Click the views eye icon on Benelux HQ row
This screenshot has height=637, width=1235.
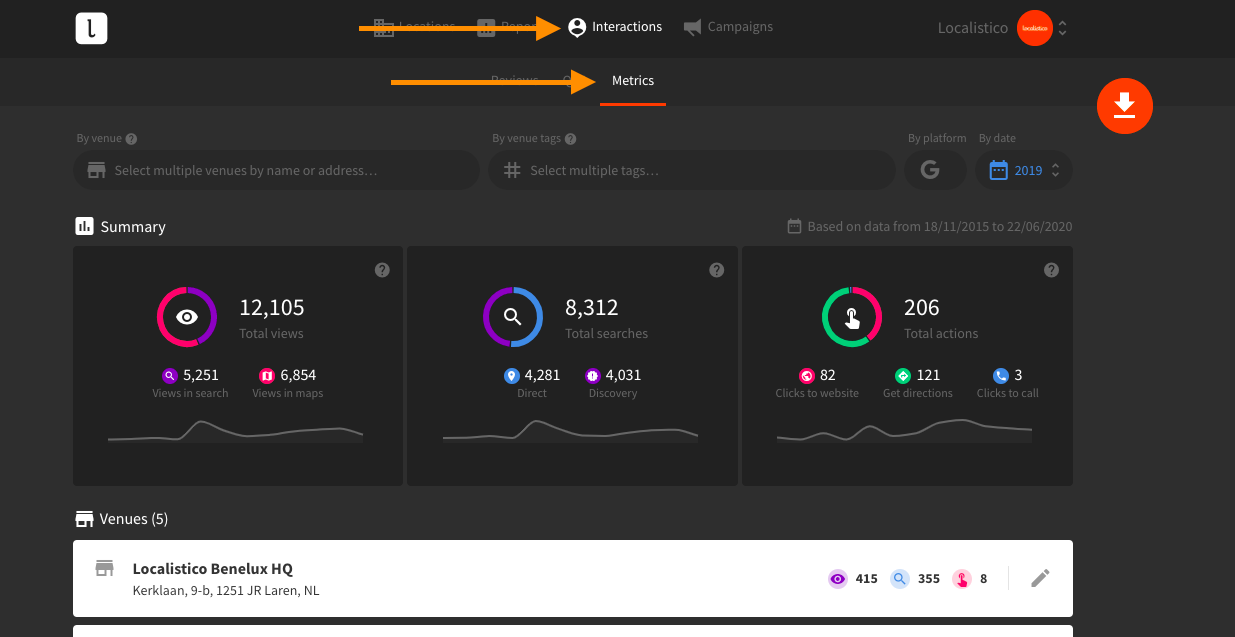(838, 578)
